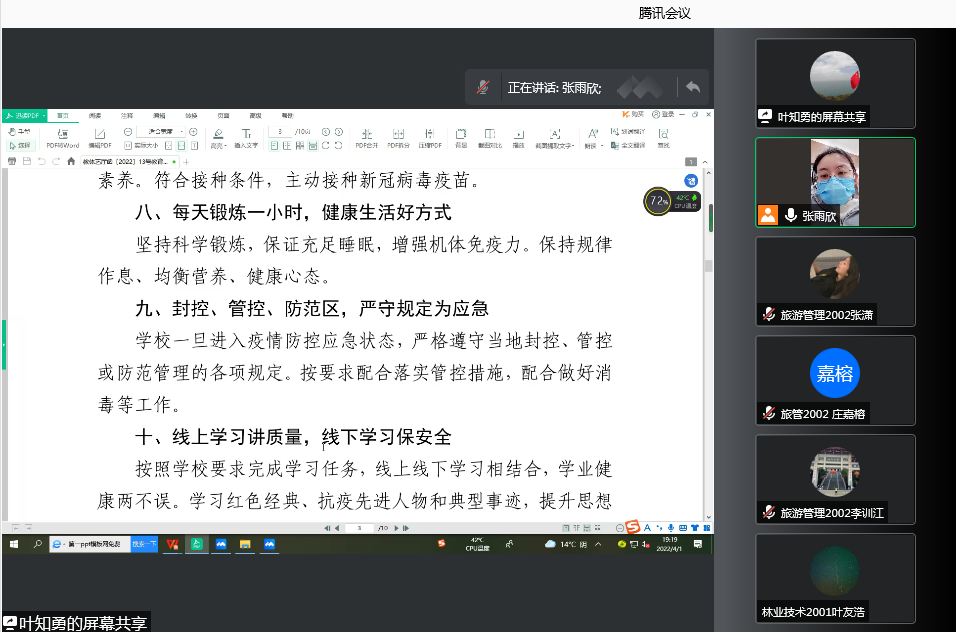Click the print icon in quick toolbar

point(12,161)
